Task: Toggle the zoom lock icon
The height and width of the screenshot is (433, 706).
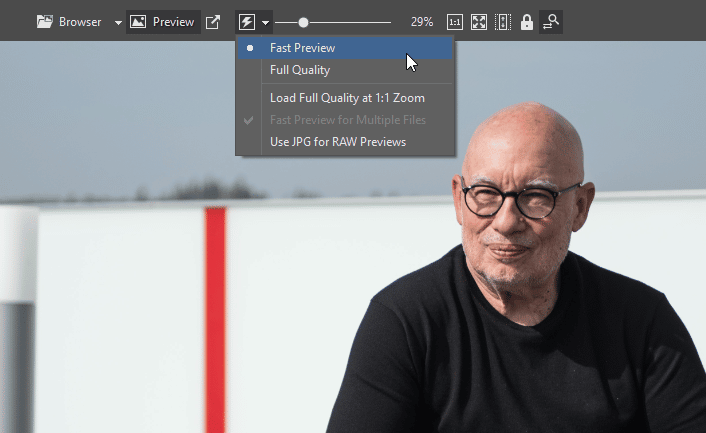Action: (x=526, y=22)
